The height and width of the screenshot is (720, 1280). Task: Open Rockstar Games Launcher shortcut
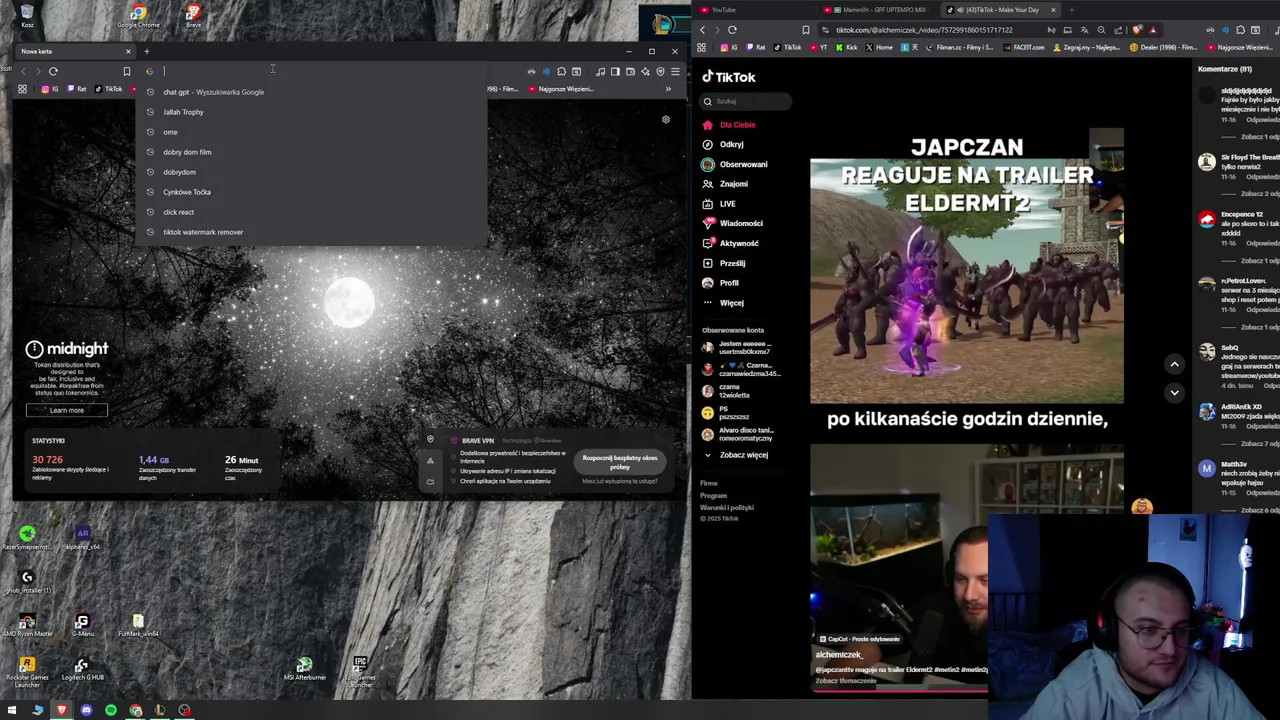coord(27,673)
